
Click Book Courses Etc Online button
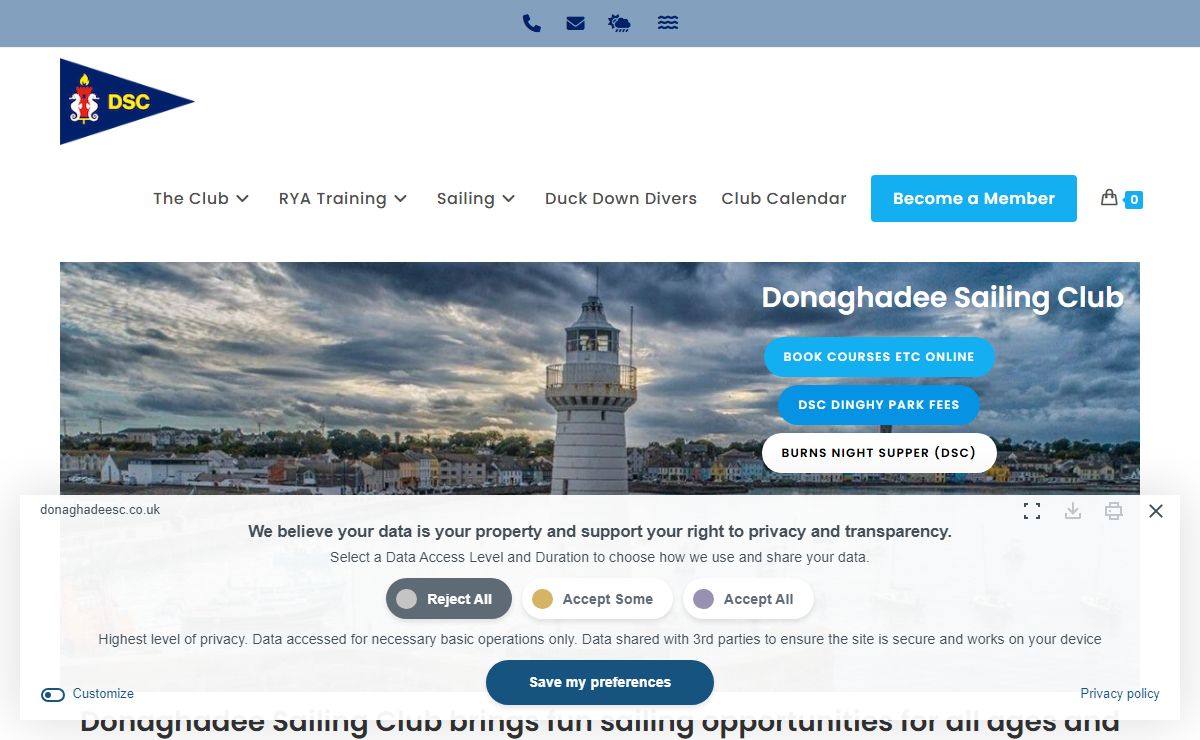(x=879, y=357)
